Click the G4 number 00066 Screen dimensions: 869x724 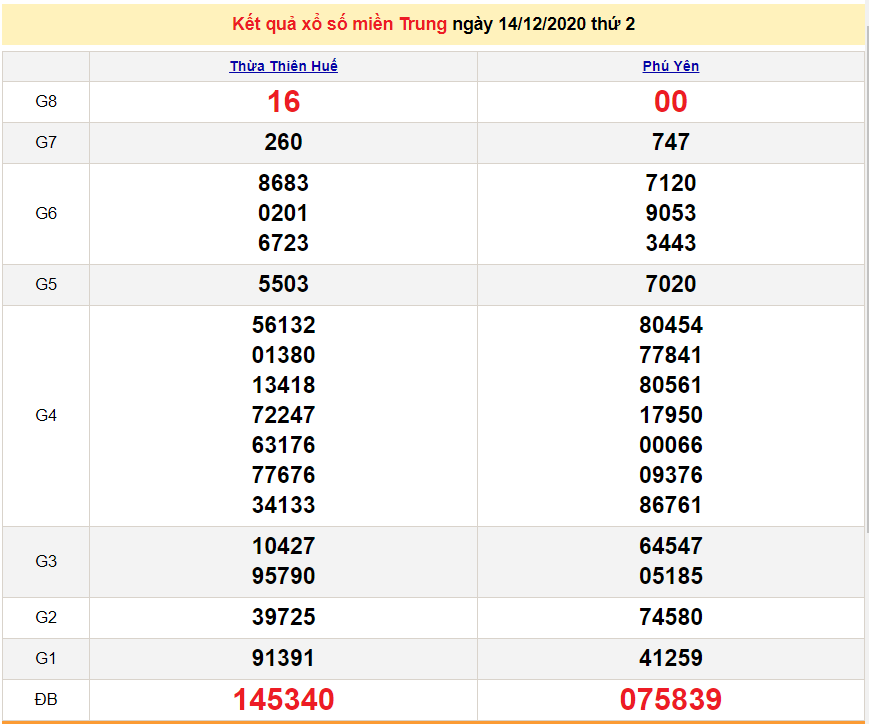(x=670, y=445)
